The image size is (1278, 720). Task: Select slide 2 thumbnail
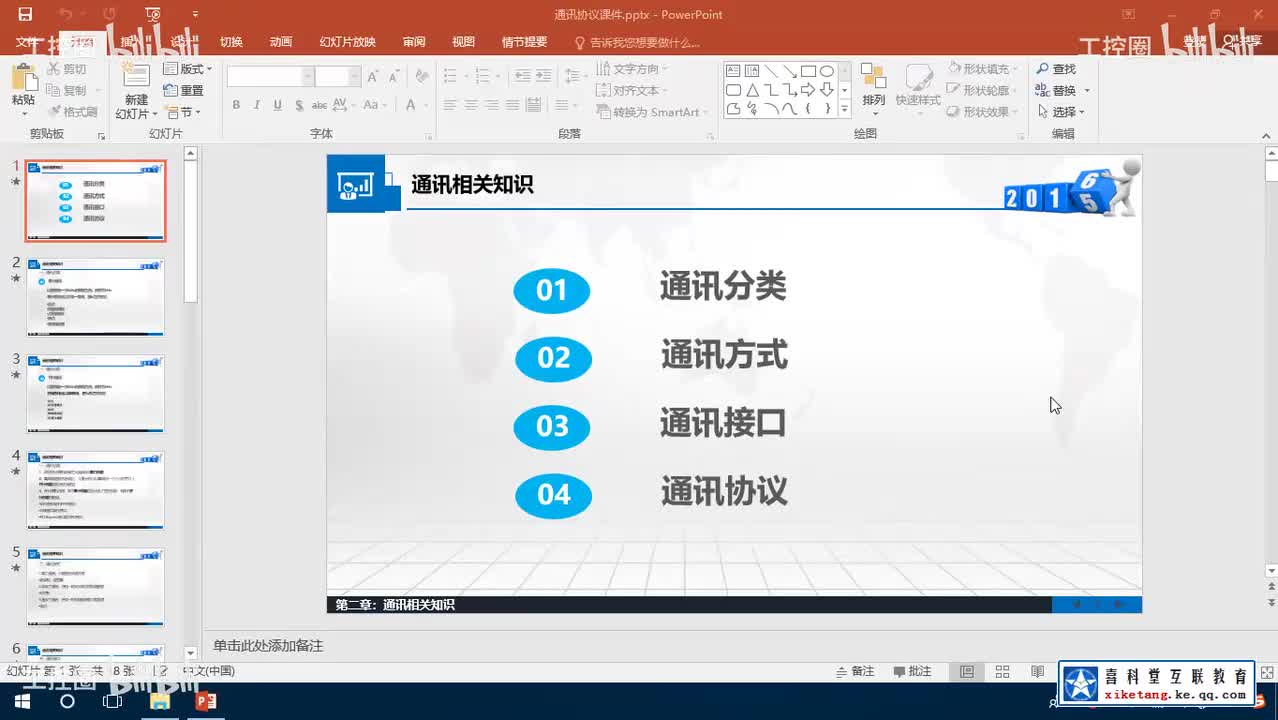click(95, 297)
